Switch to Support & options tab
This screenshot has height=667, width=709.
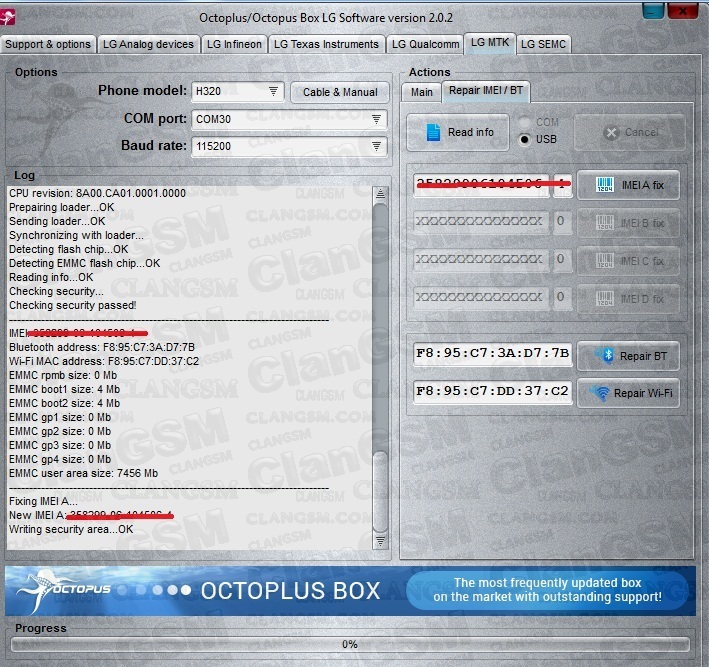point(48,44)
